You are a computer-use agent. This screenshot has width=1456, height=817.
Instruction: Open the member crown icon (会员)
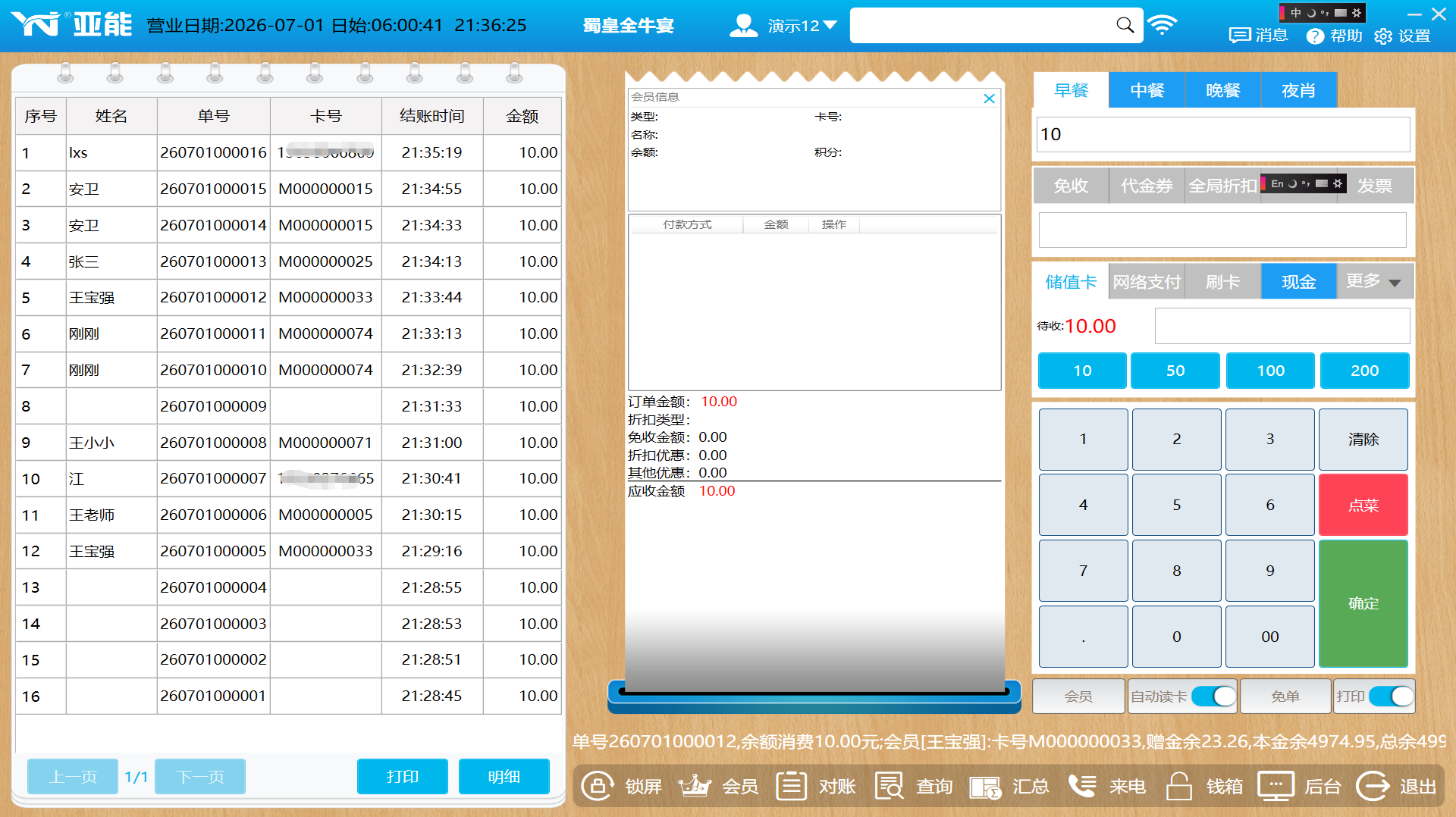point(694,786)
